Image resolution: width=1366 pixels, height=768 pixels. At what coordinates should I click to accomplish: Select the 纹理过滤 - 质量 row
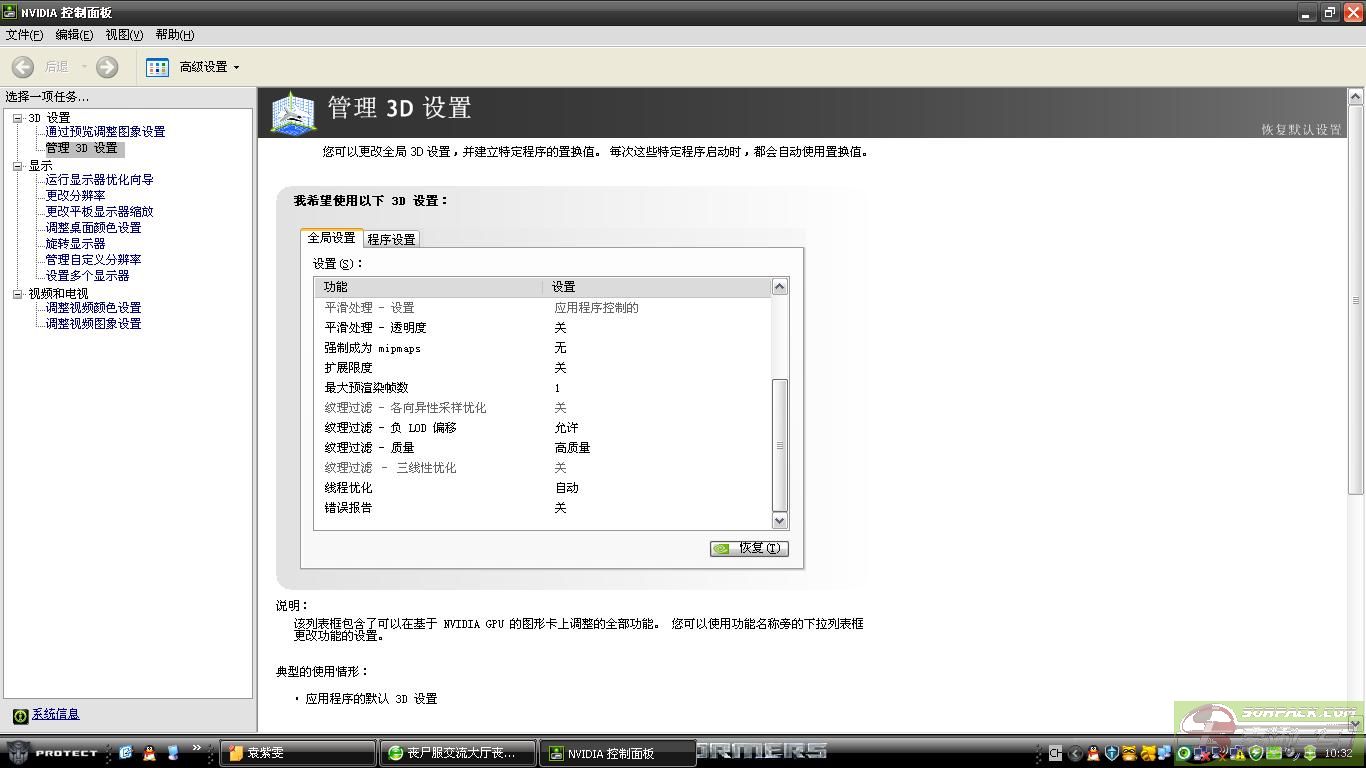[x=543, y=448]
